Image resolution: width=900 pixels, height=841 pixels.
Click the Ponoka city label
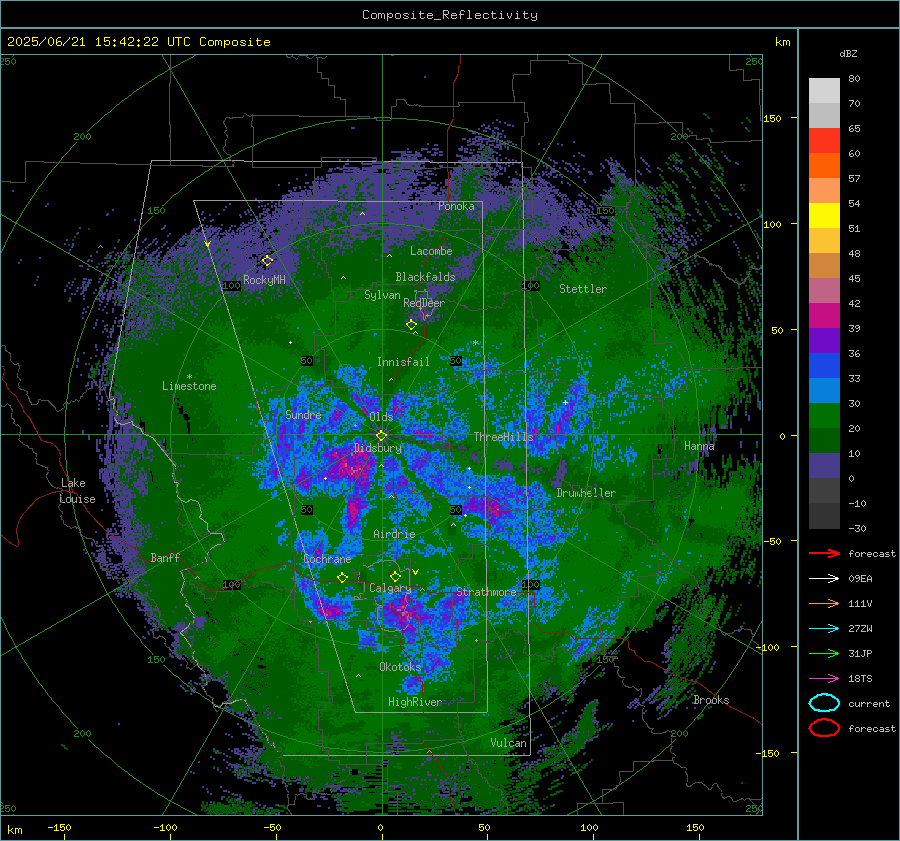[456, 206]
